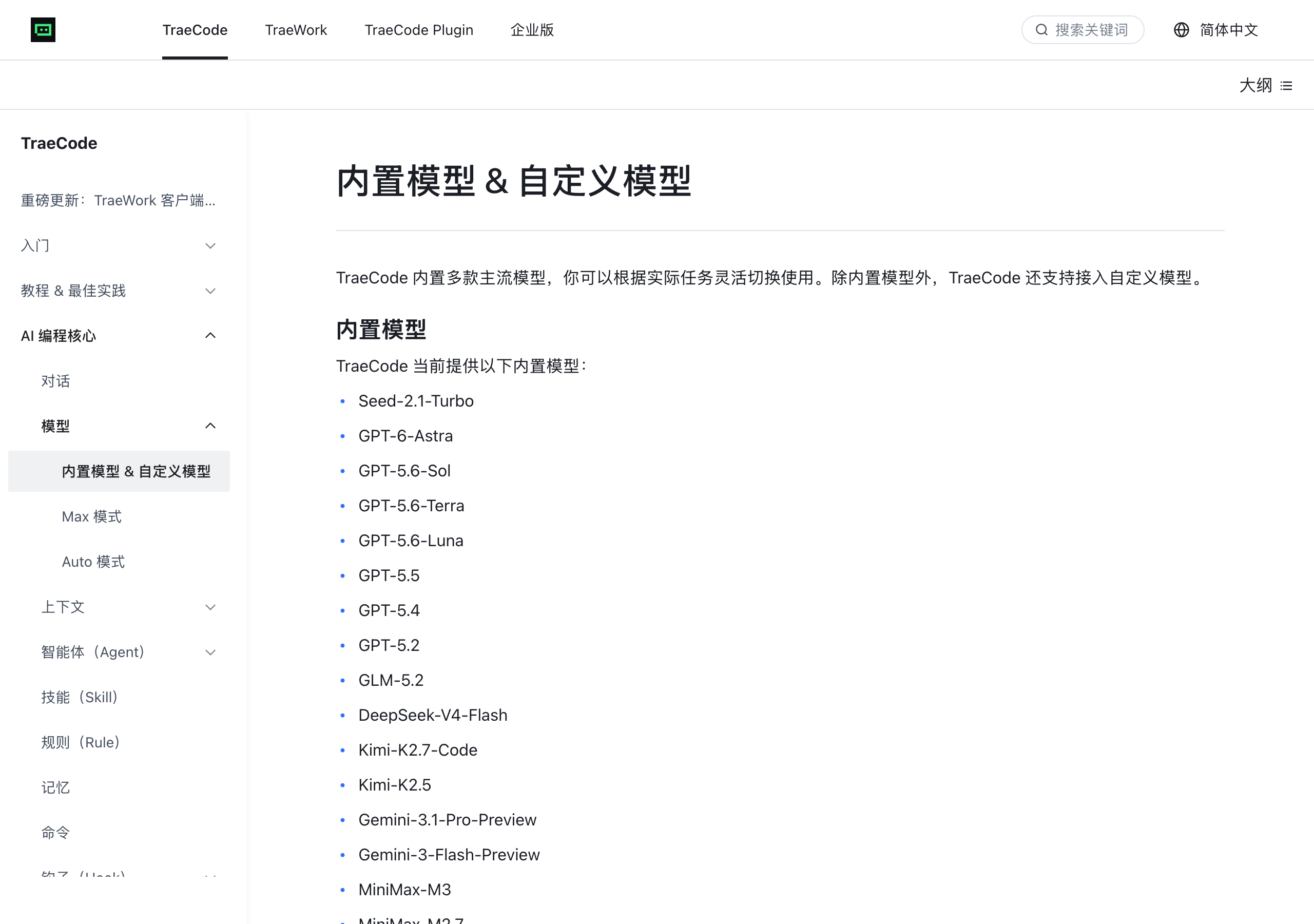Click the GPT-5.6-Luna list item
The height and width of the screenshot is (924, 1314).
coord(411,541)
